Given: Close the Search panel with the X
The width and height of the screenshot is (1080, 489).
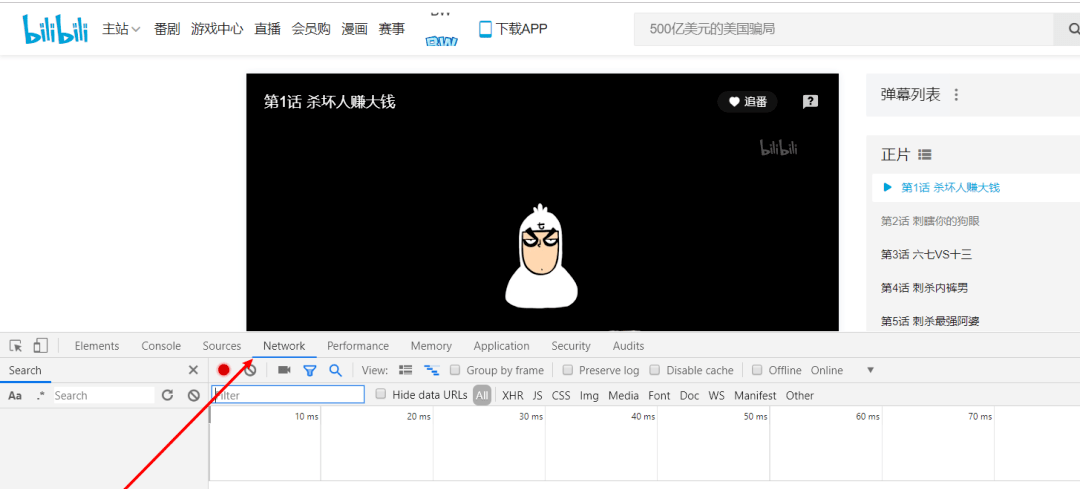Looking at the screenshot, I should point(194,371).
